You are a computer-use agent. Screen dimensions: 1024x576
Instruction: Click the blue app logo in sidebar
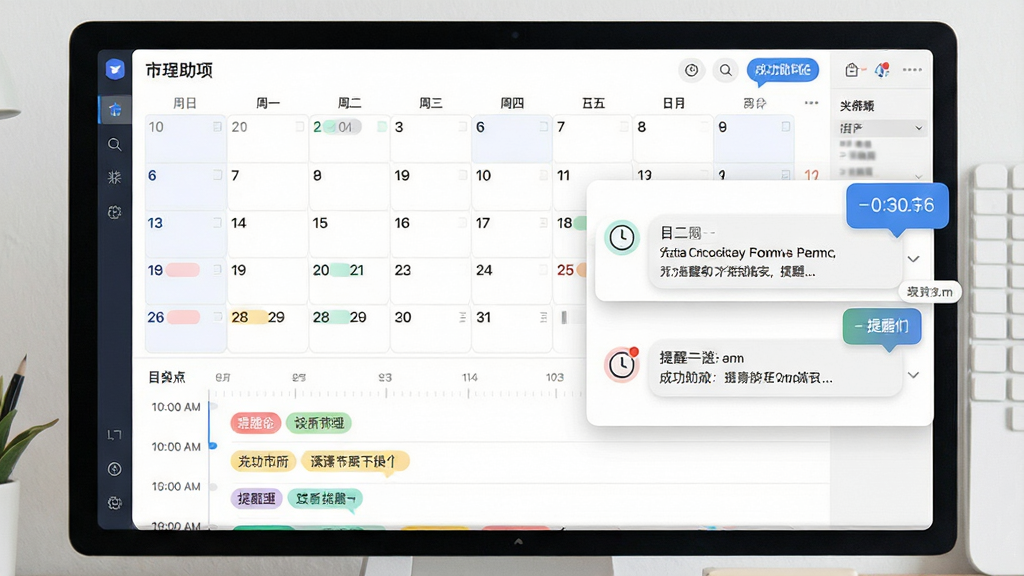point(115,69)
